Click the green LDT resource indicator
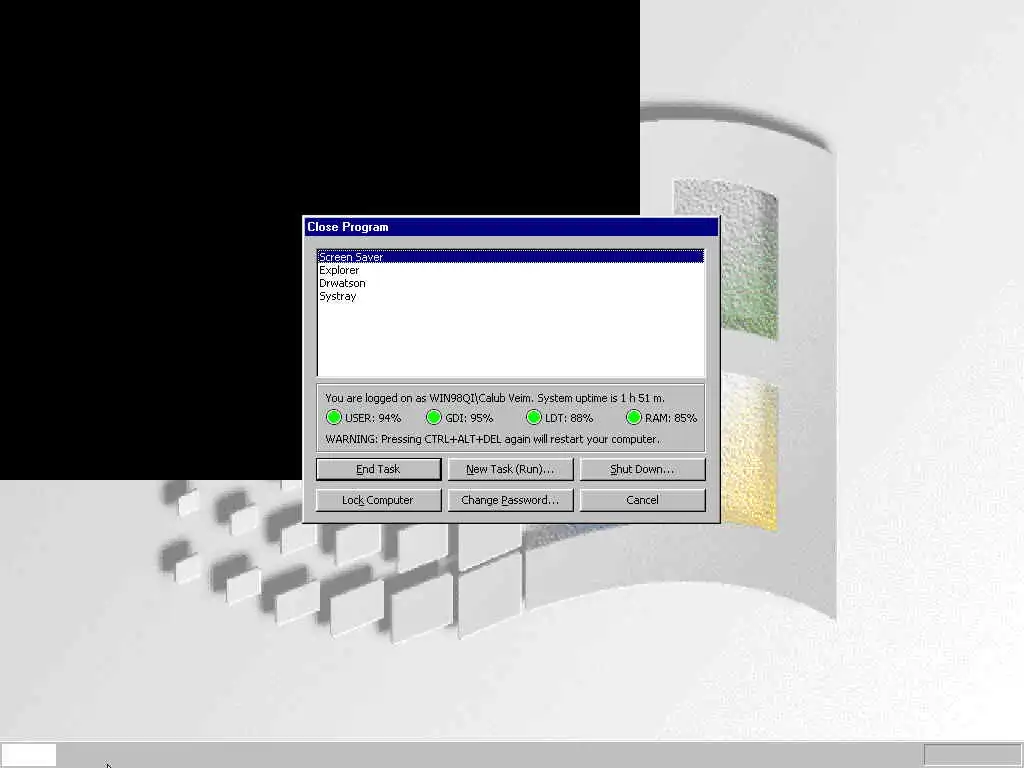This screenshot has height=768, width=1024. [x=534, y=417]
